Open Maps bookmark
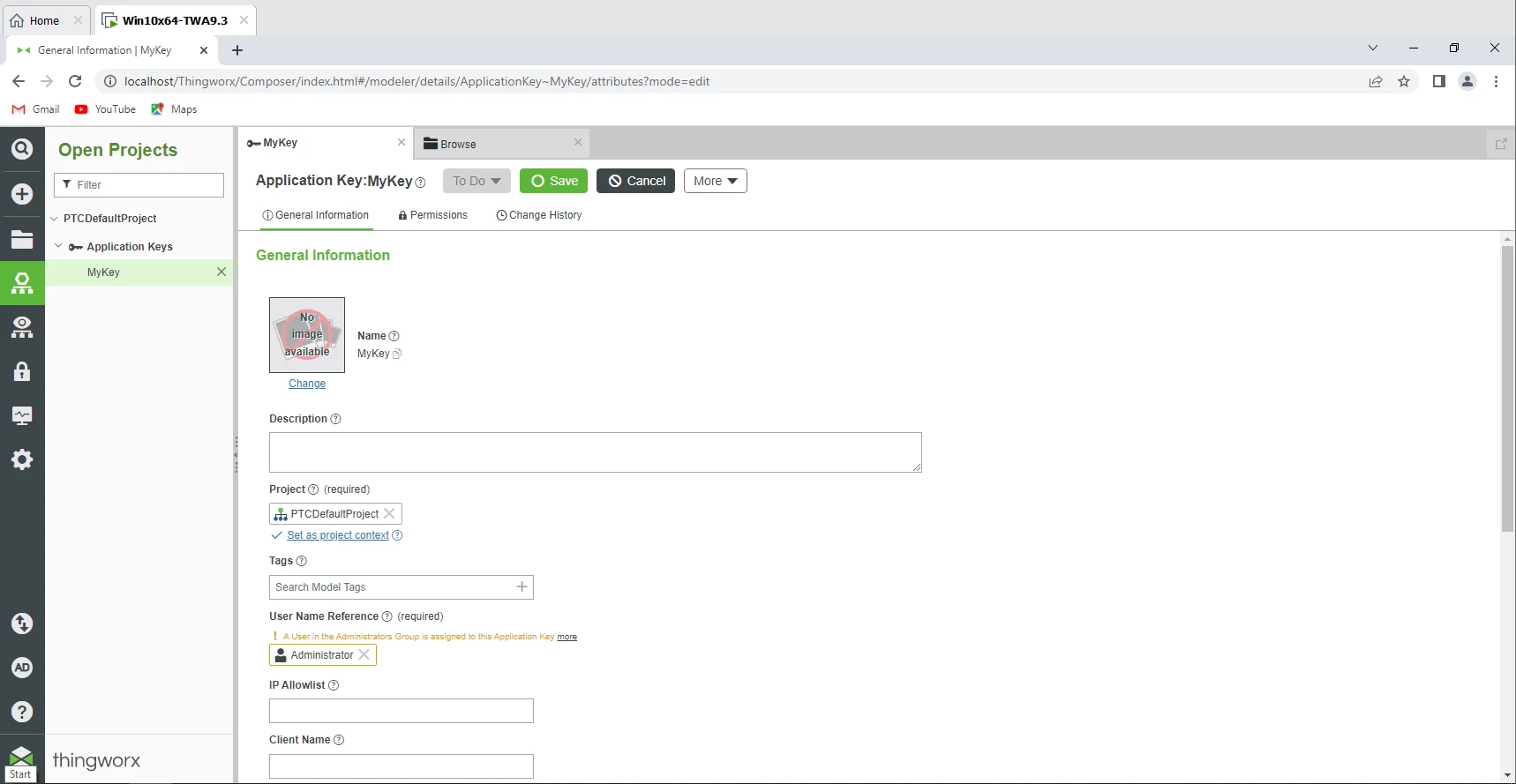The image size is (1516, 784). (x=174, y=109)
